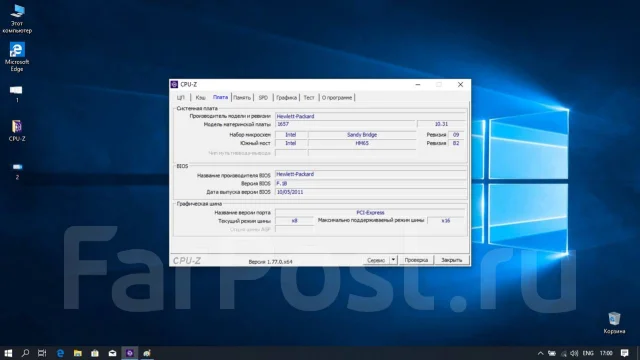Open the volume tray icon

coord(574,353)
